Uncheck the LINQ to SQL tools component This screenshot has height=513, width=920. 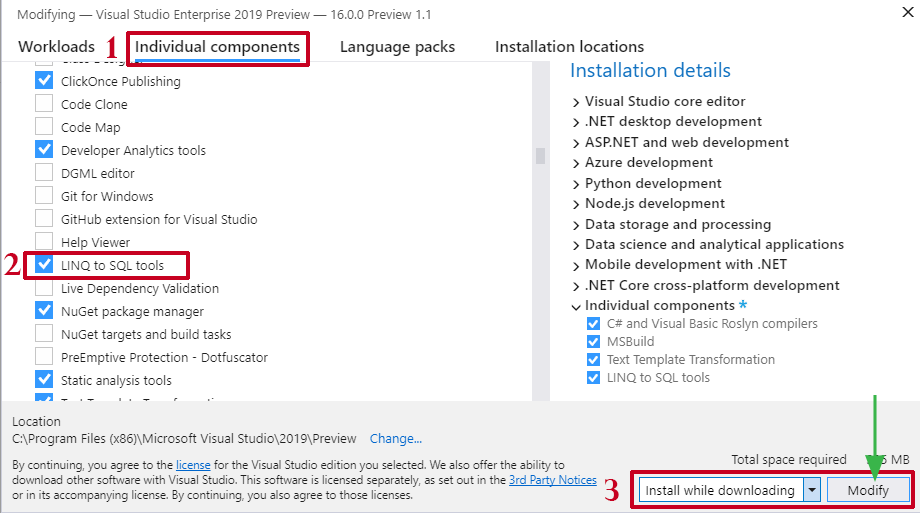pos(44,265)
